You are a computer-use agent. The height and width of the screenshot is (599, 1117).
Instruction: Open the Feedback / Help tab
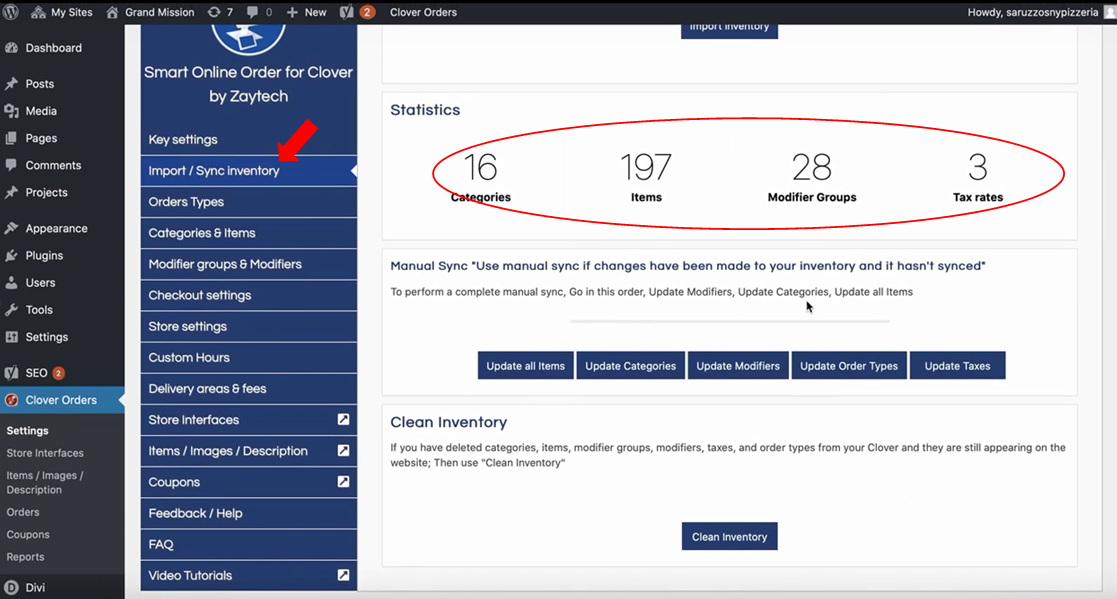(249, 514)
